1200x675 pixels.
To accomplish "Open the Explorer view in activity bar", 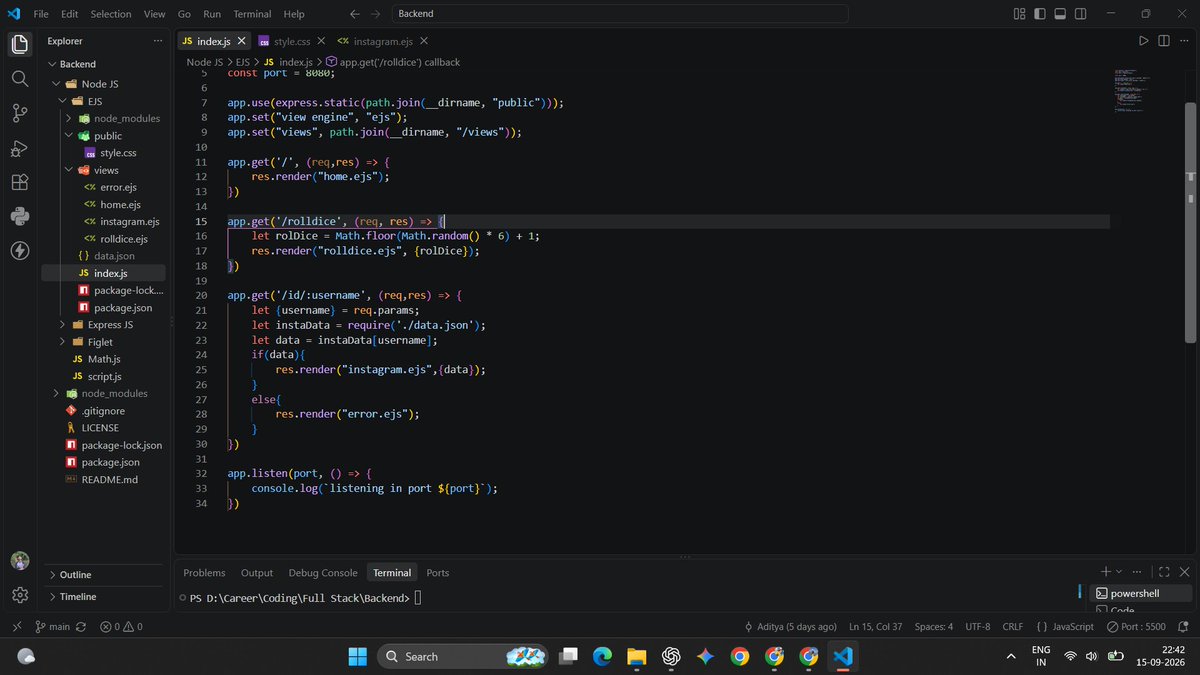I will click(19, 44).
